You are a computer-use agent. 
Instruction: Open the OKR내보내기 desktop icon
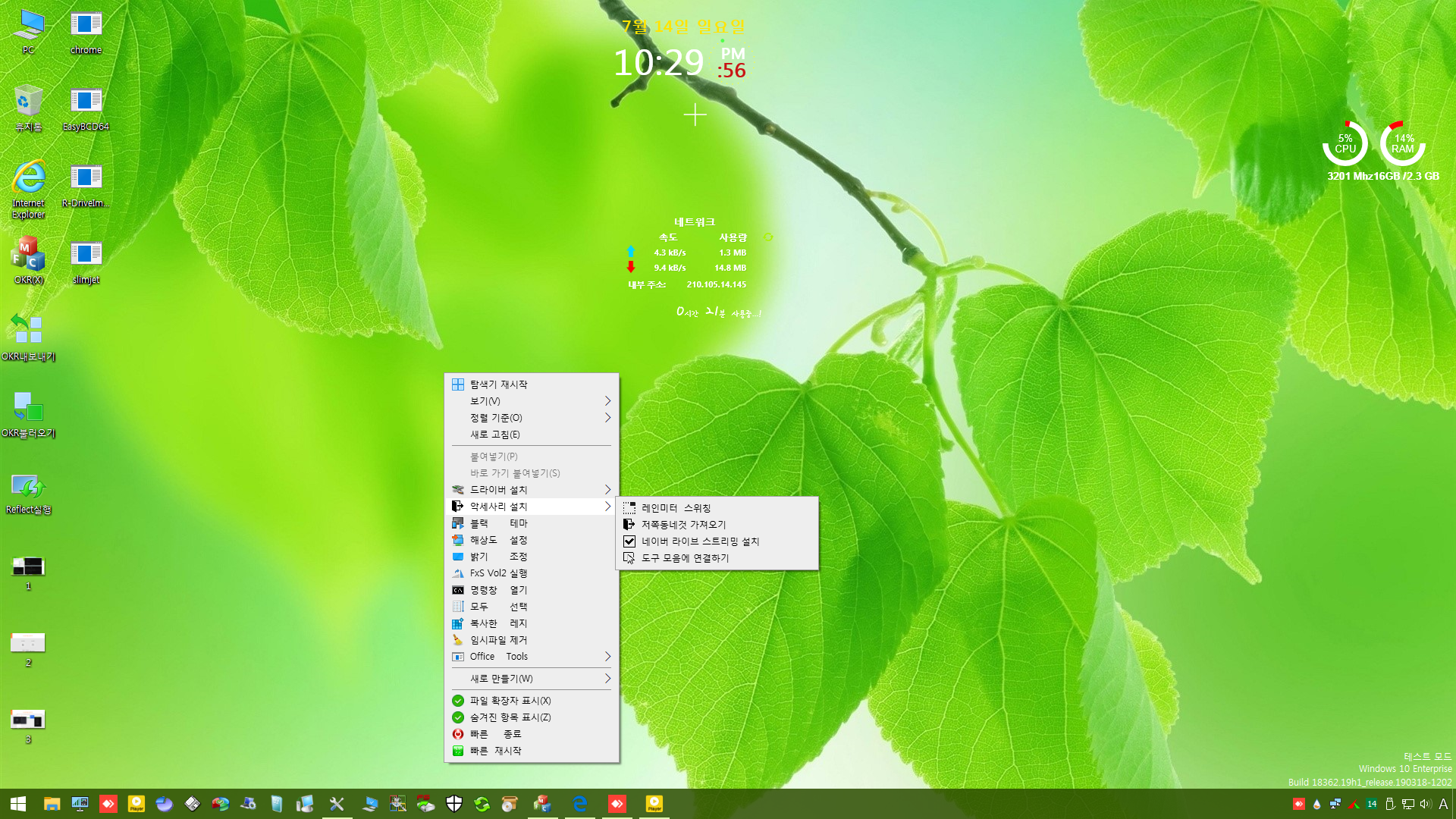coord(28,337)
